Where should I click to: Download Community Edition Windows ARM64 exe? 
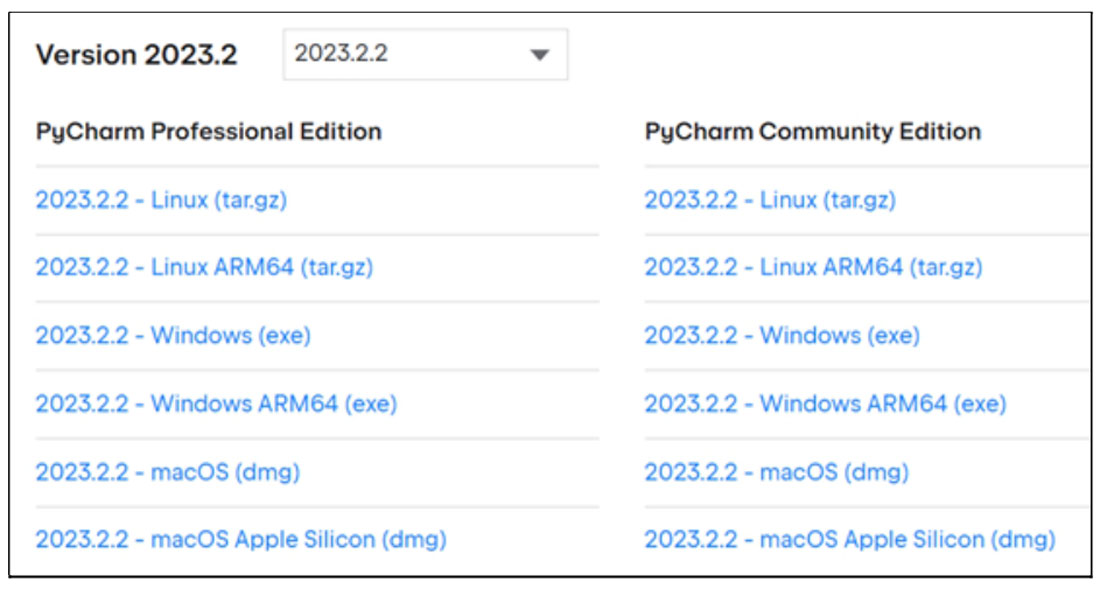[x=825, y=404]
